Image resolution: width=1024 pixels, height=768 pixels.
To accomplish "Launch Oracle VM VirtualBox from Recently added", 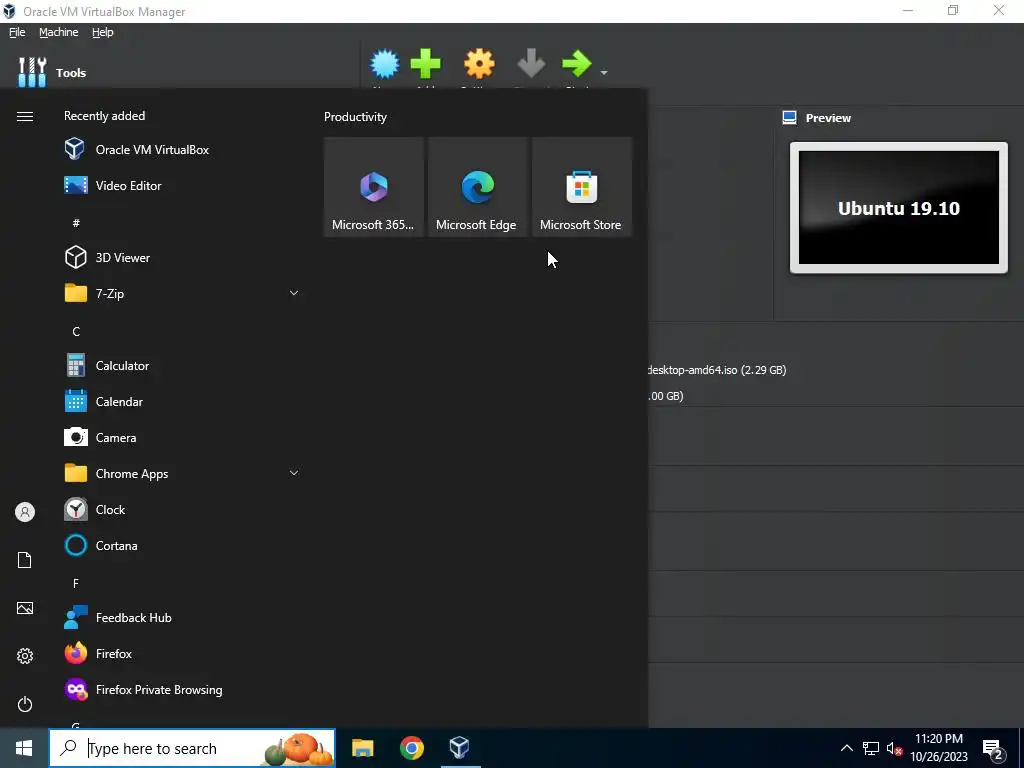I will (x=183, y=150).
